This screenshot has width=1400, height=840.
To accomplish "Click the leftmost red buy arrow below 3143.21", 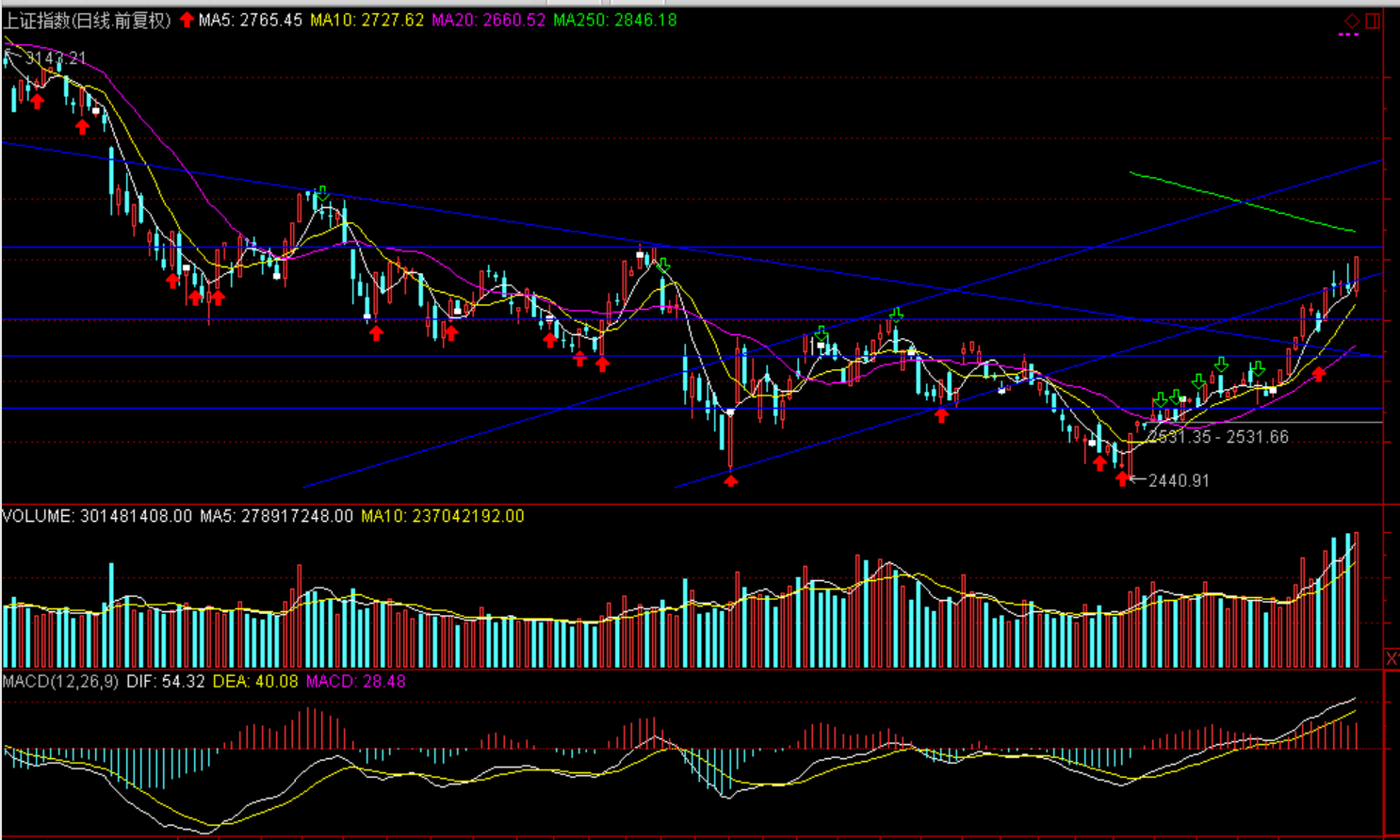I will [37, 101].
